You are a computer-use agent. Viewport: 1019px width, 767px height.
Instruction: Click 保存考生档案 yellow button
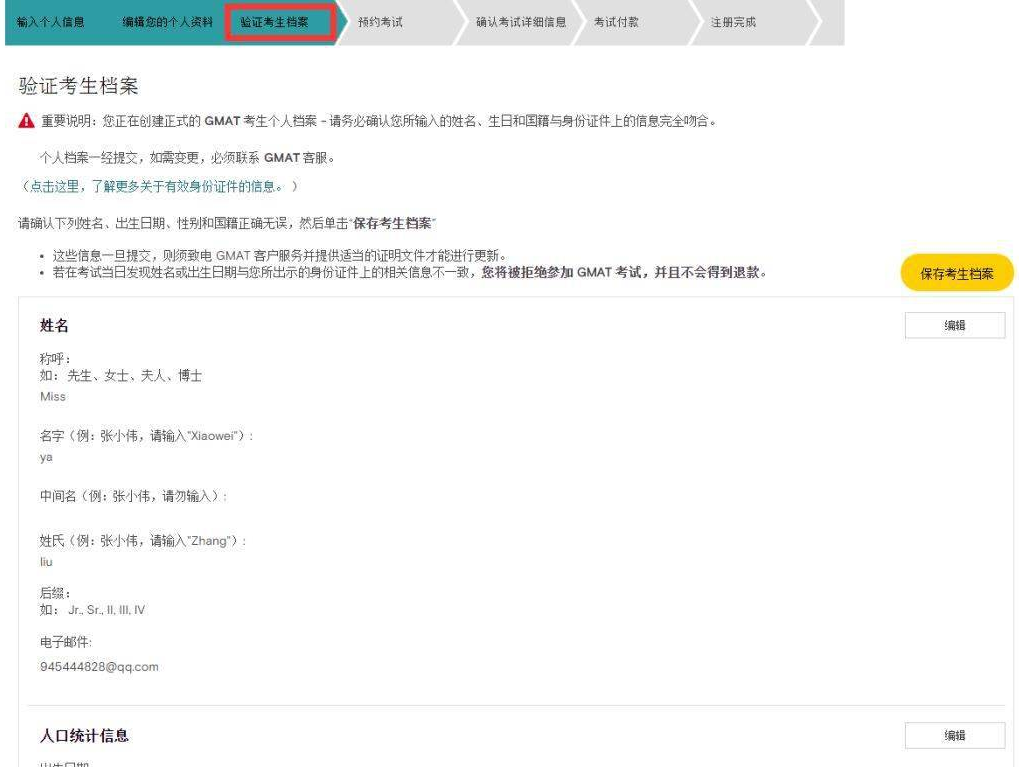(x=957, y=273)
